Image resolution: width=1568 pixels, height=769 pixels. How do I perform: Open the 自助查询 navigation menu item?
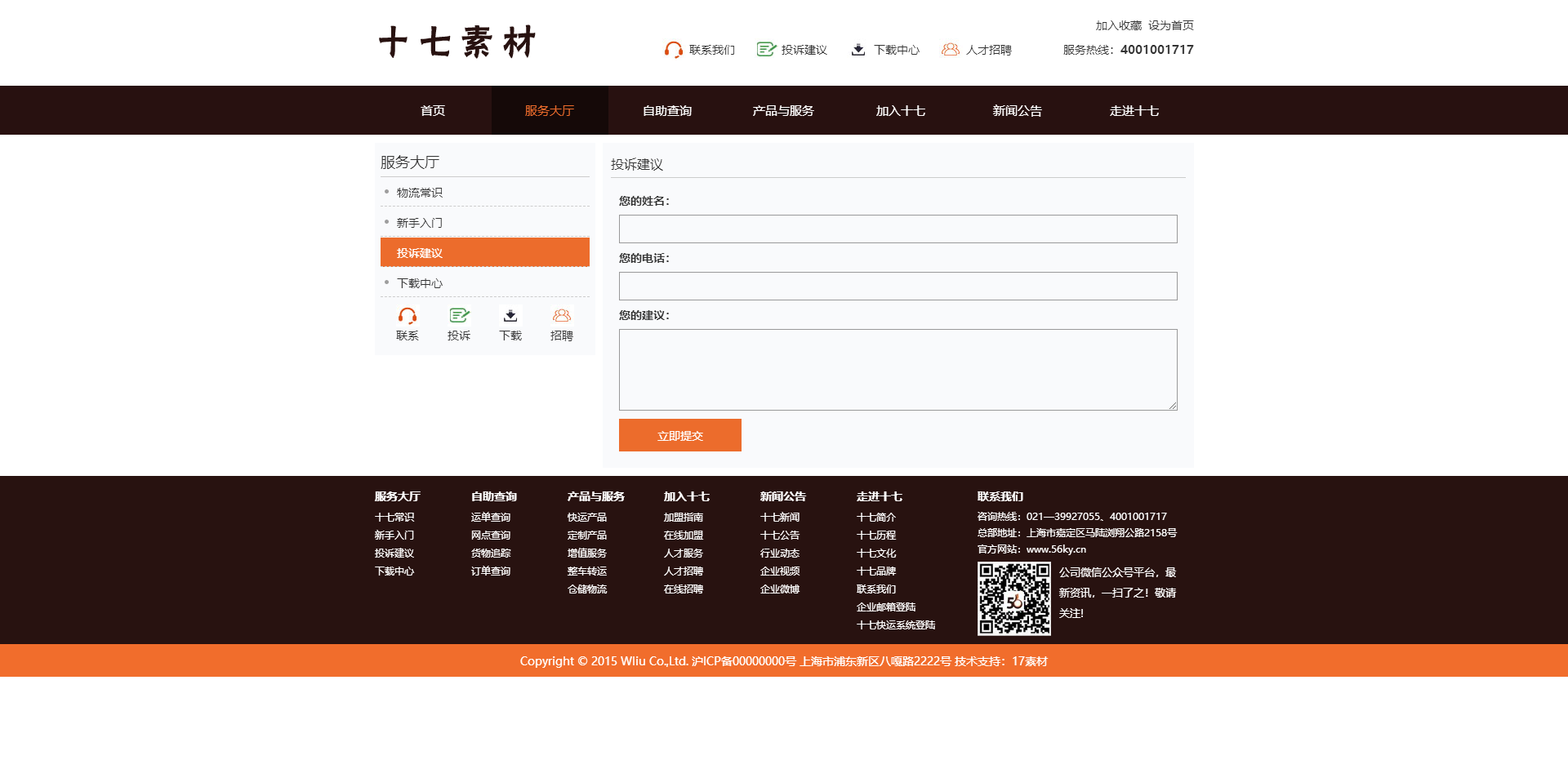coord(666,111)
